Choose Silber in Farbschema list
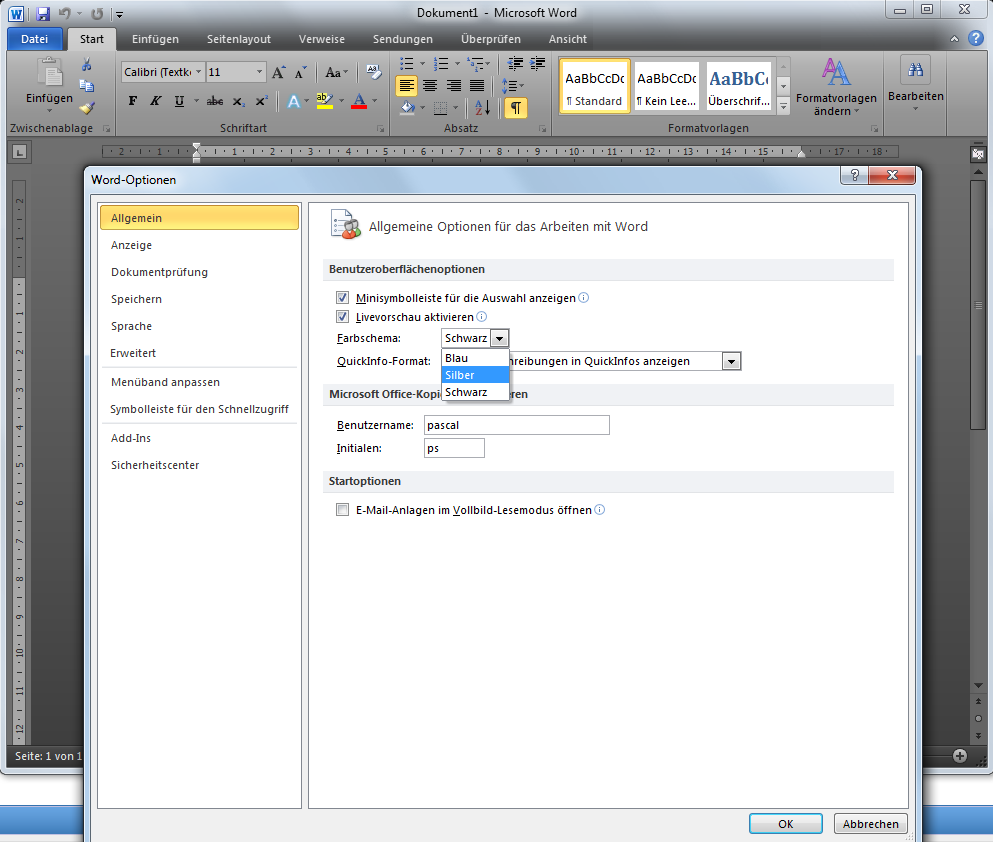The width and height of the screenshot is (993, 842). coord(475,375)
